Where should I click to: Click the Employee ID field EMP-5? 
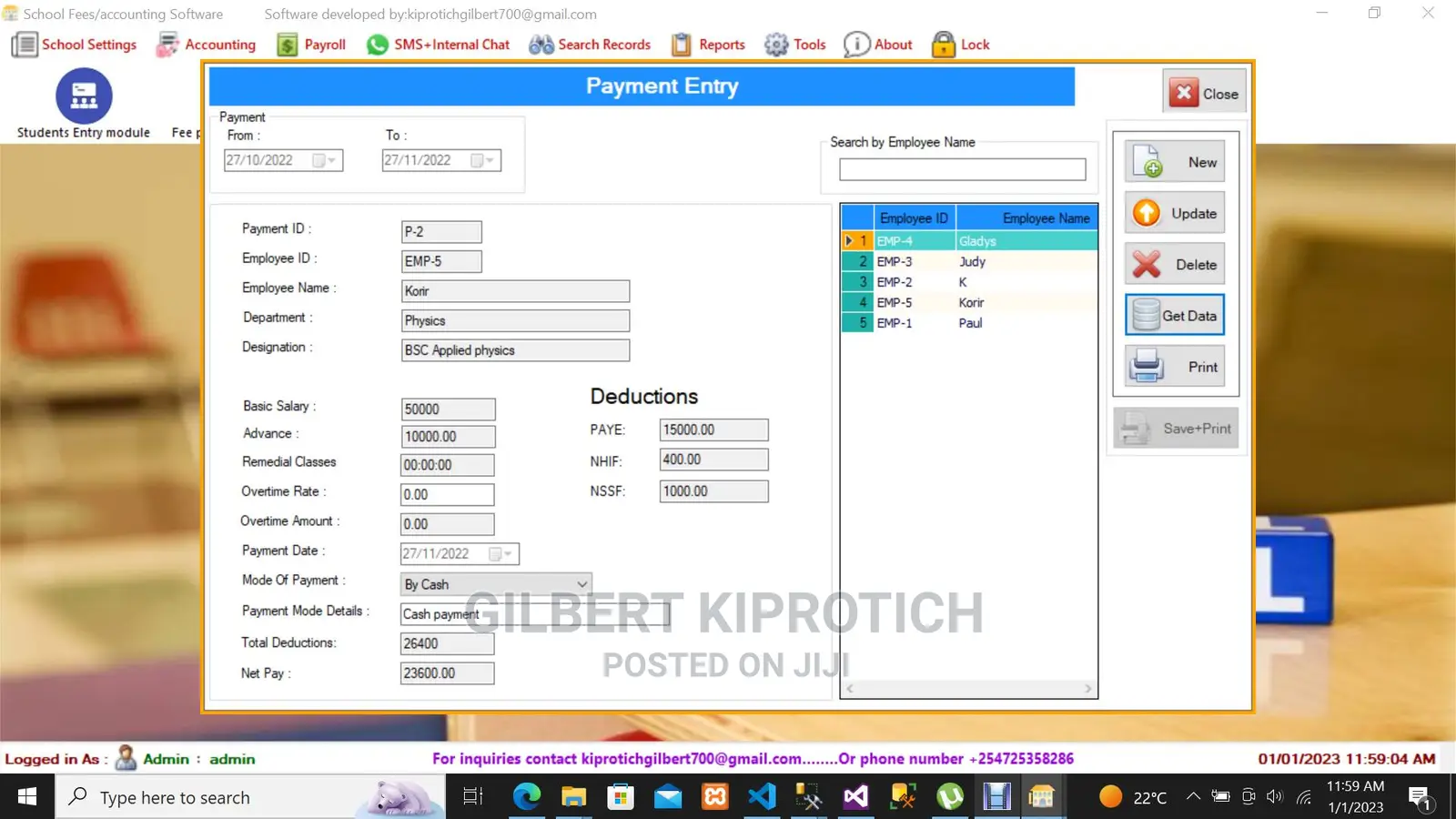coord(441,261)
